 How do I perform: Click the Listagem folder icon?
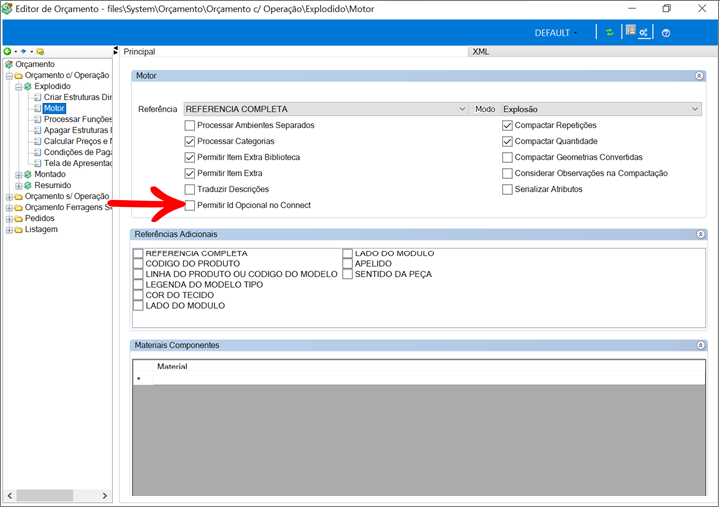tap(19, 231)
